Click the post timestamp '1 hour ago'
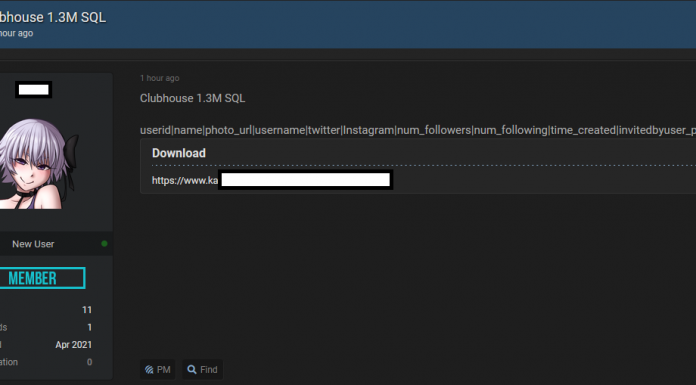Screen dimensions: 696x385 [x=160, y=78]
